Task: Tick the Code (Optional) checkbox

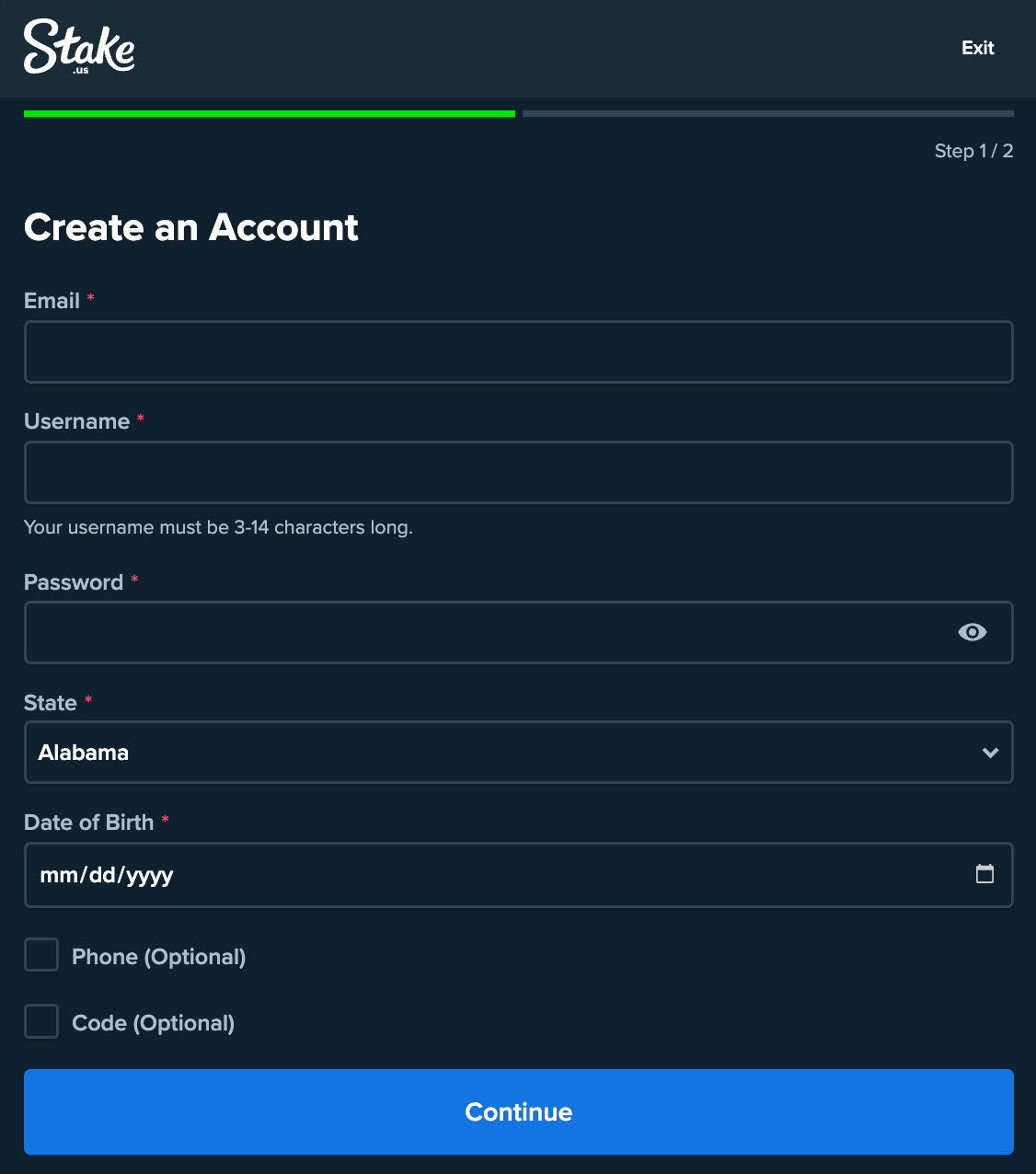Action: coord(41,1021)
